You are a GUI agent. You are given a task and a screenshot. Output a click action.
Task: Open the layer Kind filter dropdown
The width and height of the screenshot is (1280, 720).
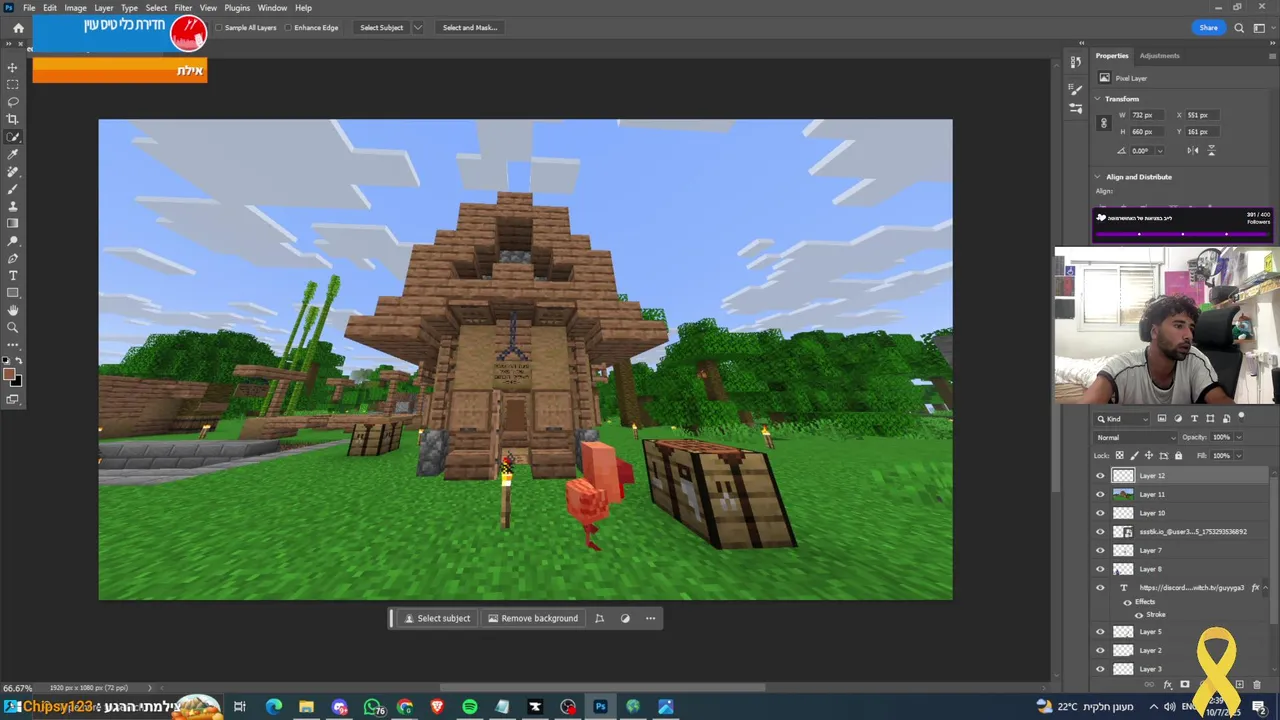[x=1123, y=419]
